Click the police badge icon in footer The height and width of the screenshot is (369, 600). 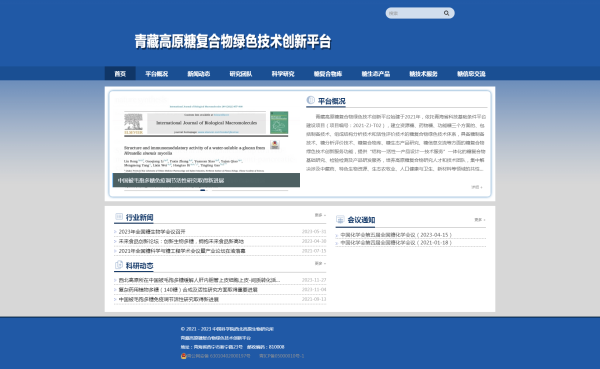pos(183,356)
